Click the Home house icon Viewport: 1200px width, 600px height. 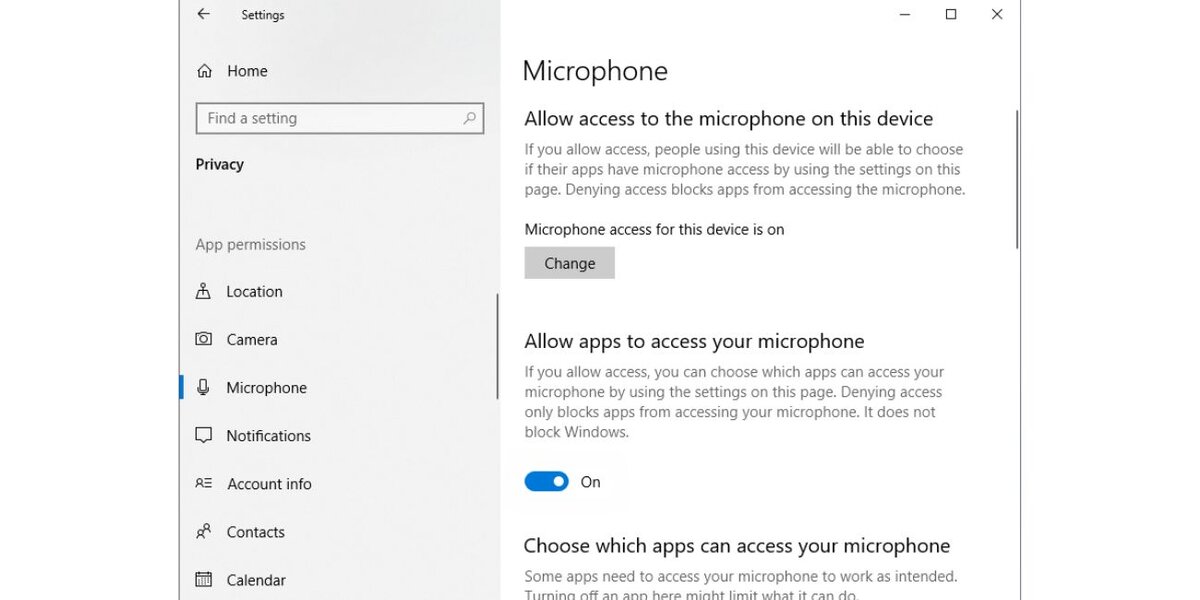click(x=205, y=71)
